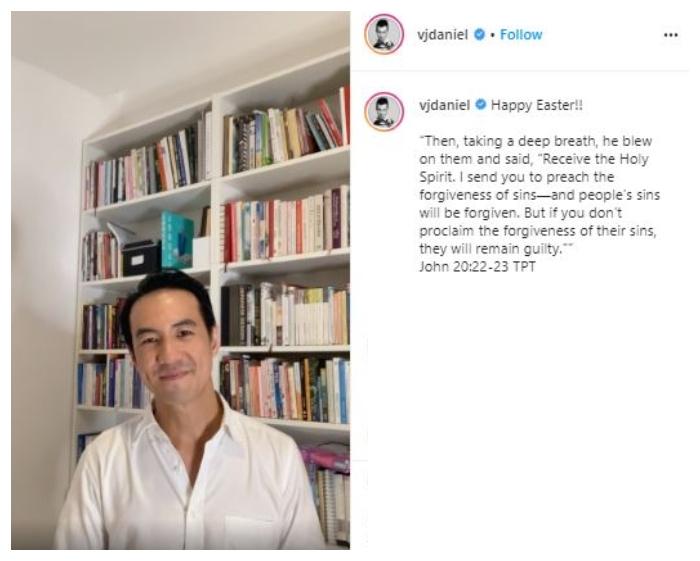Click the "Receive the Holy Spirit" line in caption
Image resolution: width=700 pixels, height=561 pixels.
click(x=533, y=159)
